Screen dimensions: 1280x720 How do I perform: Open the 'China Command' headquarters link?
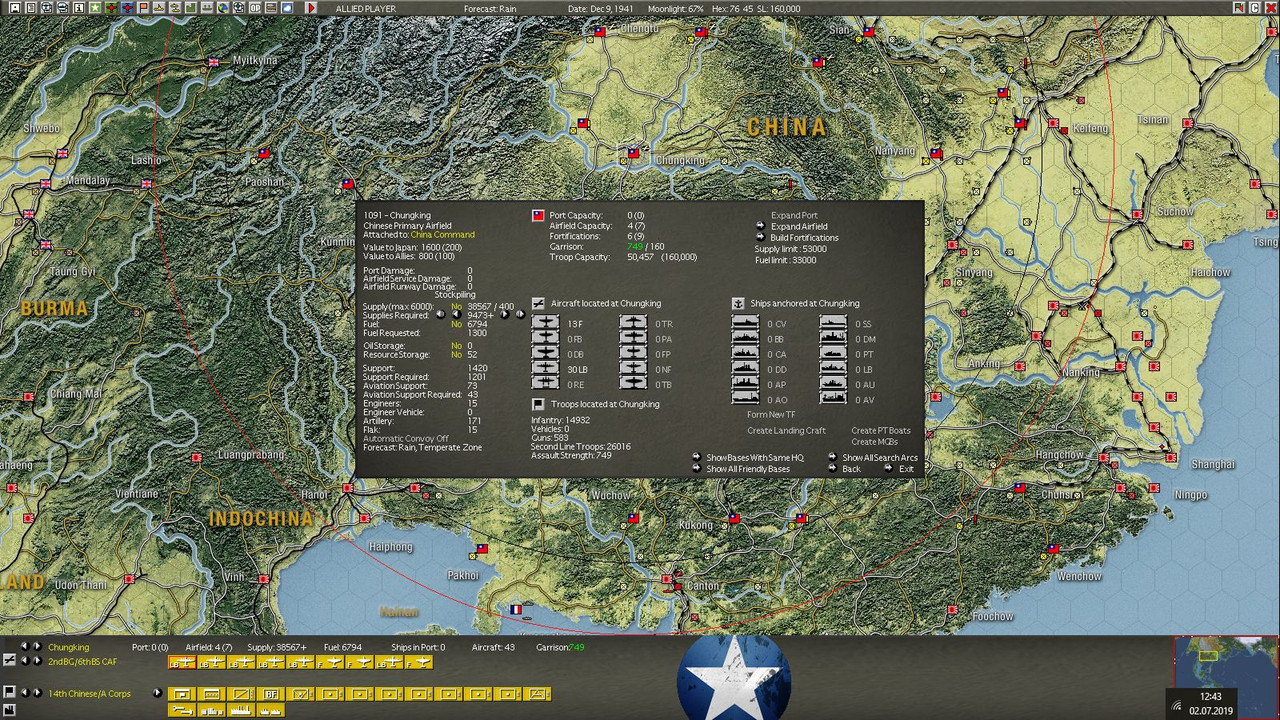click(443, 235)
